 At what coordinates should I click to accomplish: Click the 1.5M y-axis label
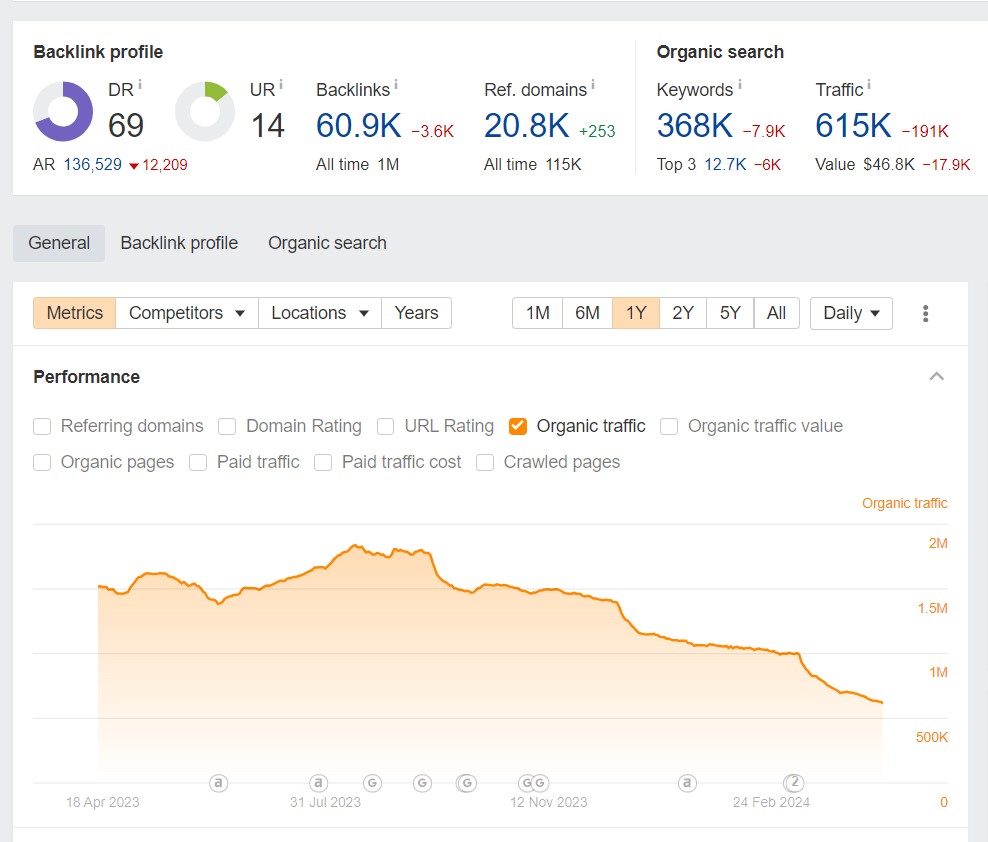click(x=932, y=609)
